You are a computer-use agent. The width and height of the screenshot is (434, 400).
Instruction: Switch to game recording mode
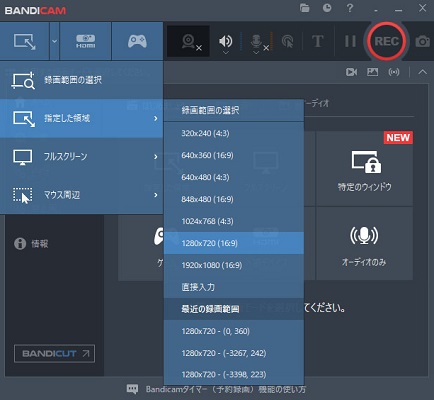point(137,41)
